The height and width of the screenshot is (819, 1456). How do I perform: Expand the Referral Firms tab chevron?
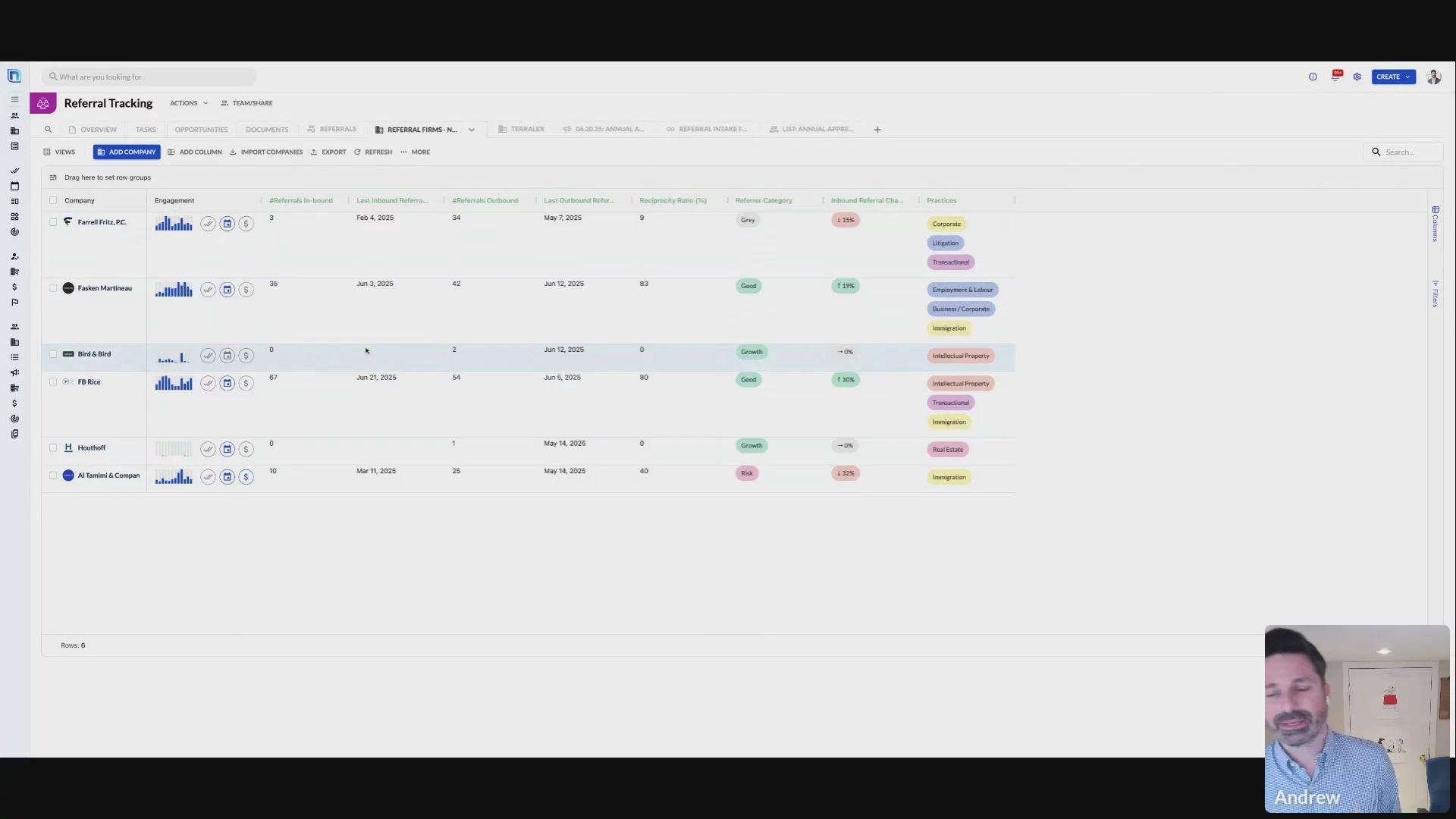click(x=471, y=130)
